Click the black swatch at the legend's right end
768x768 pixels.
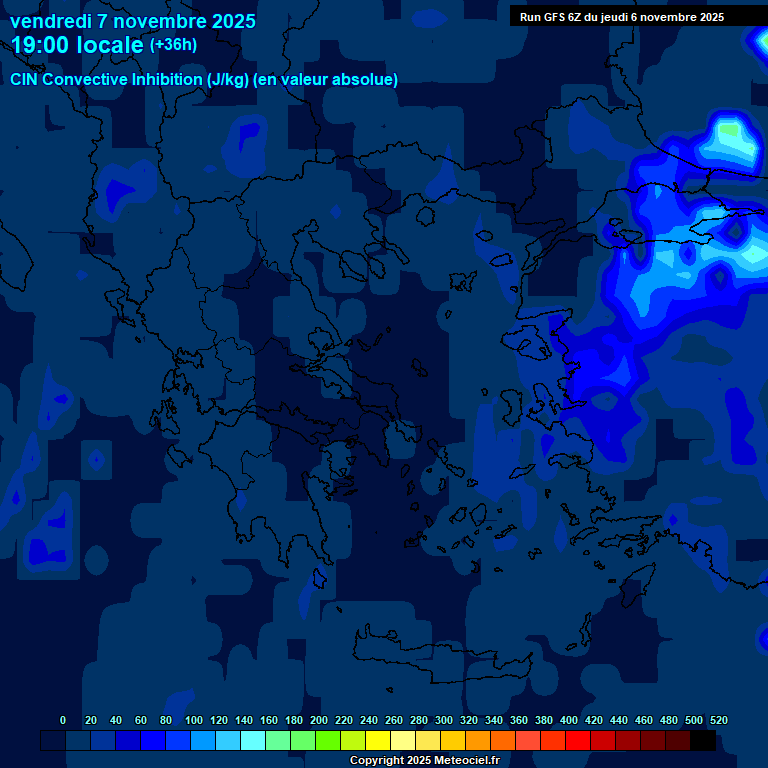click(x=703, y=741)
